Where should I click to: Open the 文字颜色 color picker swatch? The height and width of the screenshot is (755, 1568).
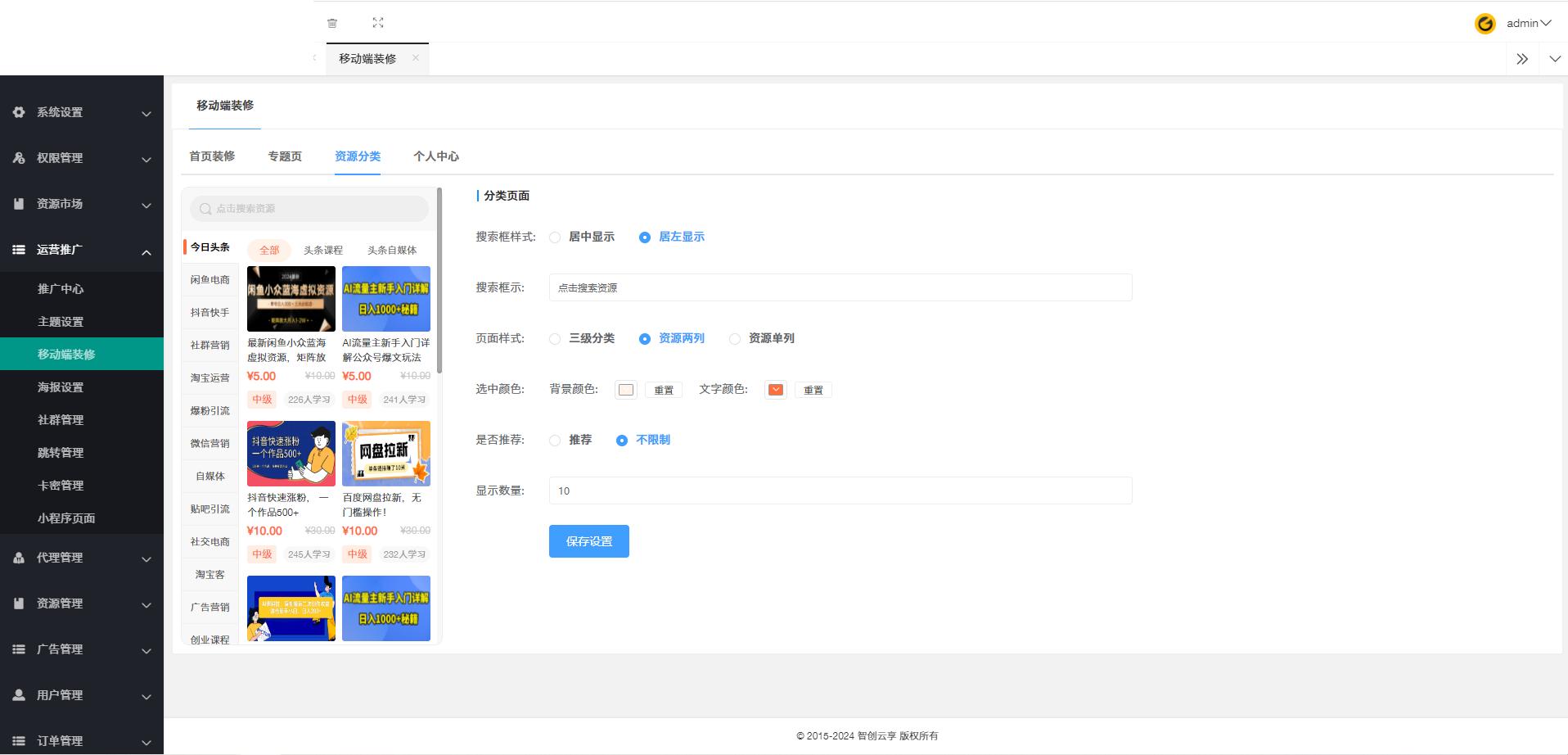(775, 390)
